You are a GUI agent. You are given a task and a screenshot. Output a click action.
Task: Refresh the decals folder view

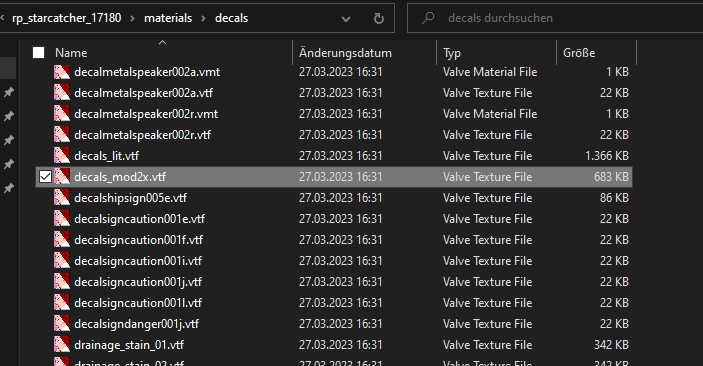pyautogui.click(x=379, y=18)
